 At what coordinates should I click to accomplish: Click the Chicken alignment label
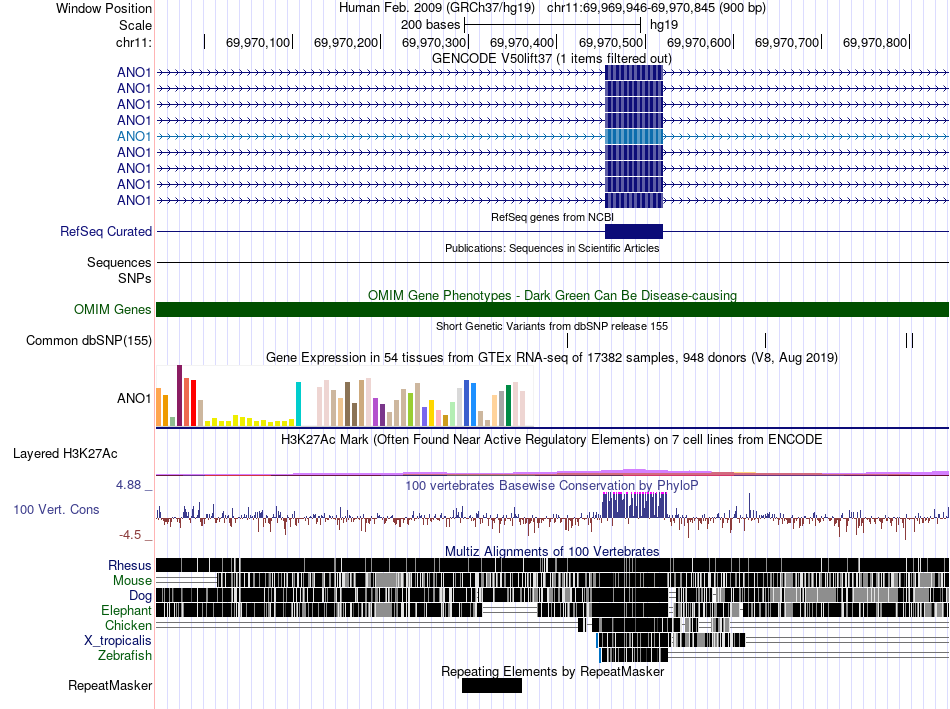(x=128, y=625)
